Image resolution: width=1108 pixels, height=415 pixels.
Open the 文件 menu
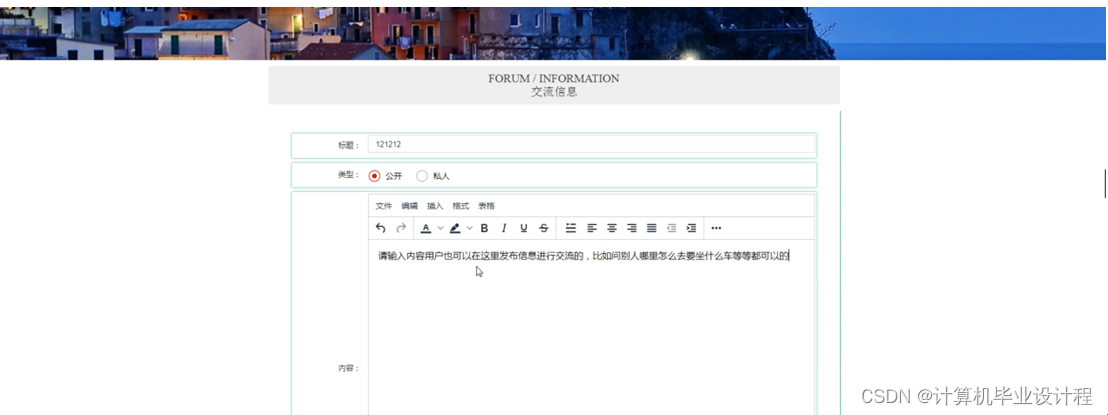click(383, 206)
